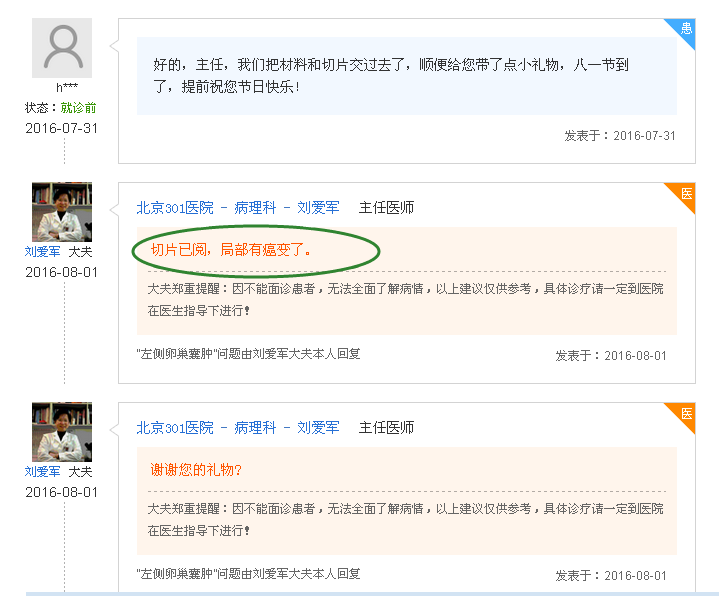Click the patient's message about 材料和切片
Viewport: 724px width, 596px height.
pos(391,75)
